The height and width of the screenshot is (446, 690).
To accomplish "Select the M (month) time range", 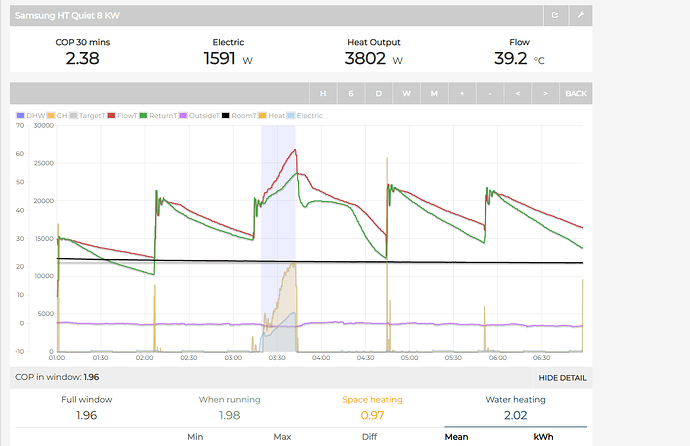I will 434,93.
